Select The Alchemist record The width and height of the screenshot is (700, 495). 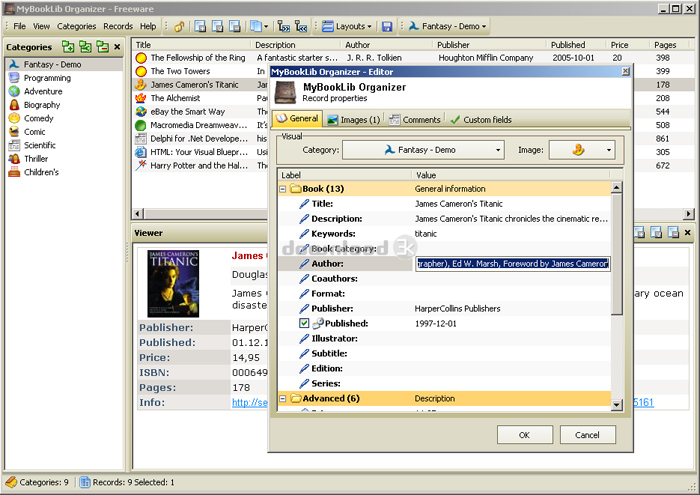175,98
